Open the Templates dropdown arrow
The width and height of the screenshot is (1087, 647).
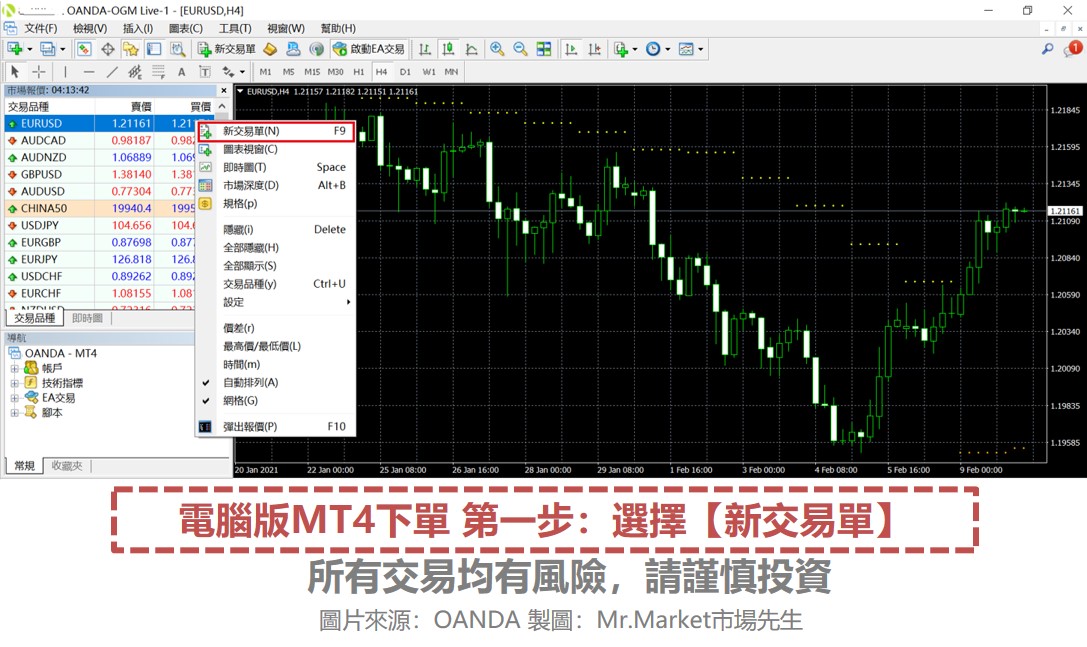[701, 49]
